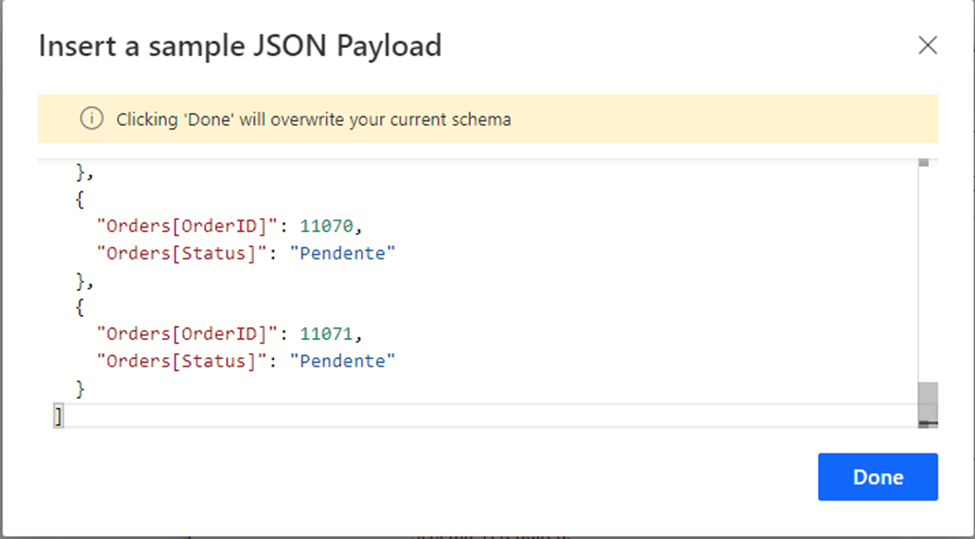Place cursor on the number 11071
The image size is (975, 539).
[x=325, y=334]
